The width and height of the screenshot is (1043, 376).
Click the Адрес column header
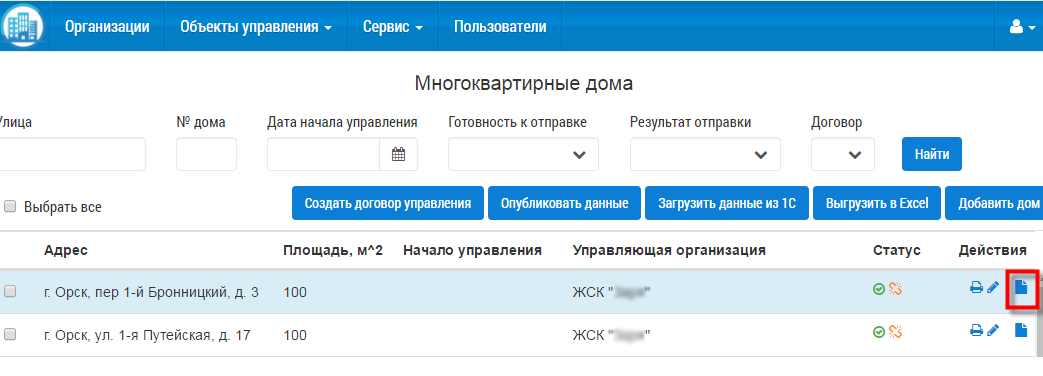click(66, 250)
